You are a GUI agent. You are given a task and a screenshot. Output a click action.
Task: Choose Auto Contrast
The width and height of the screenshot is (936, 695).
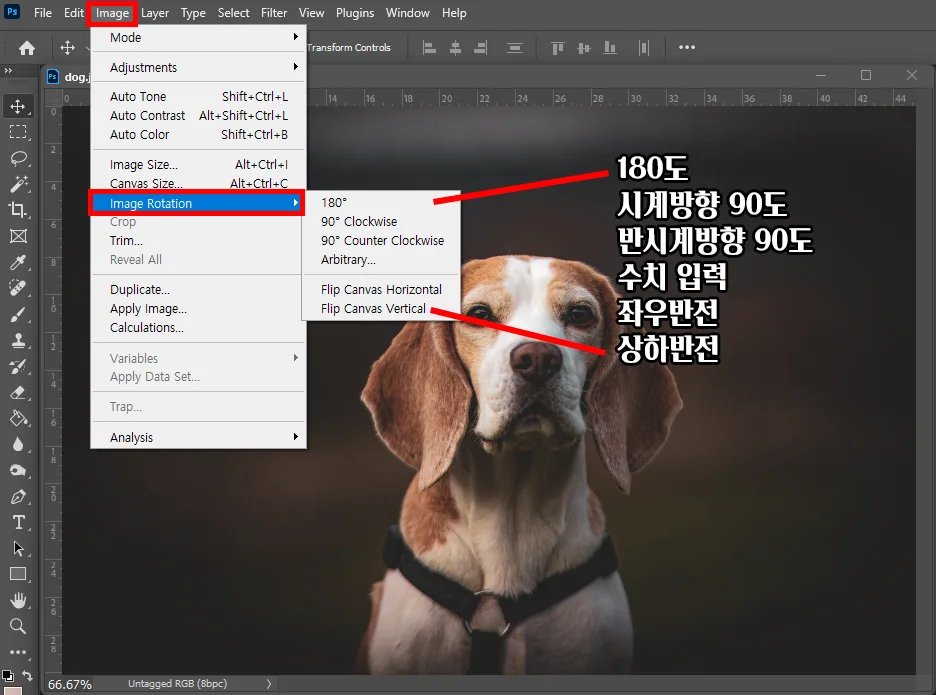click(x=199, y=116)
